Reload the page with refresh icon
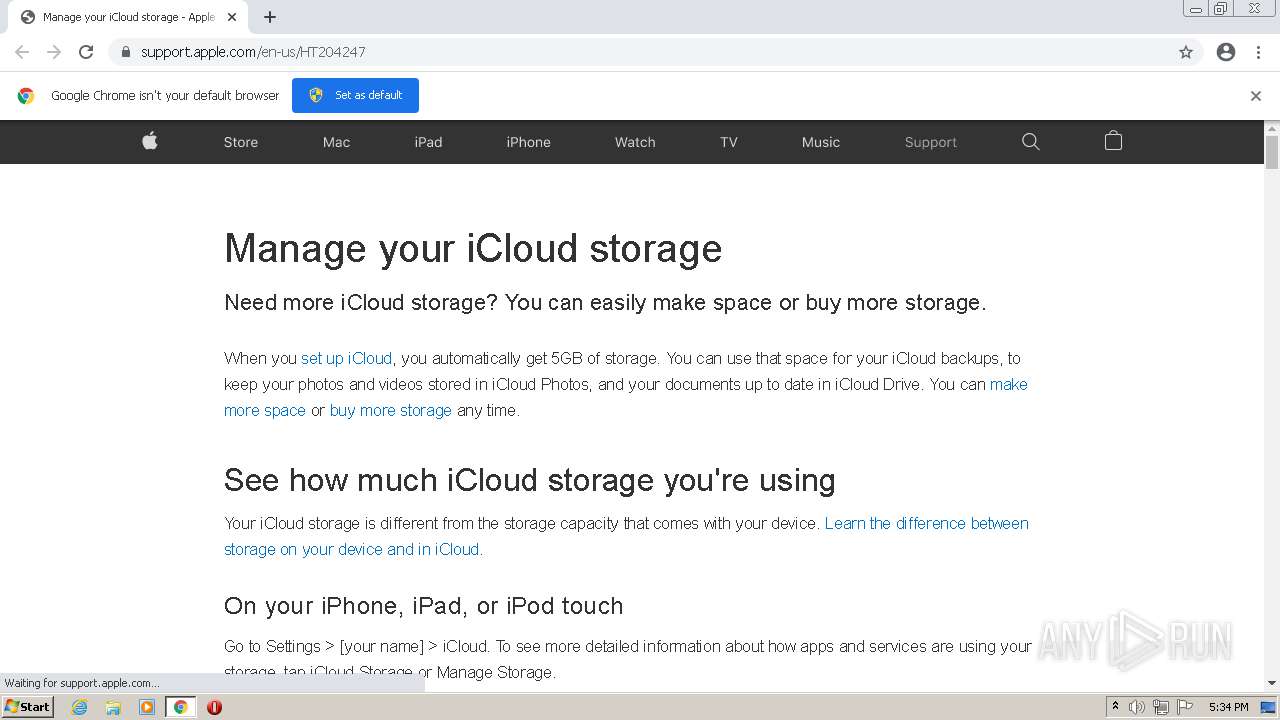Image resolution: width=1280 pixels, height=720 pixels. tap(86, 52)
